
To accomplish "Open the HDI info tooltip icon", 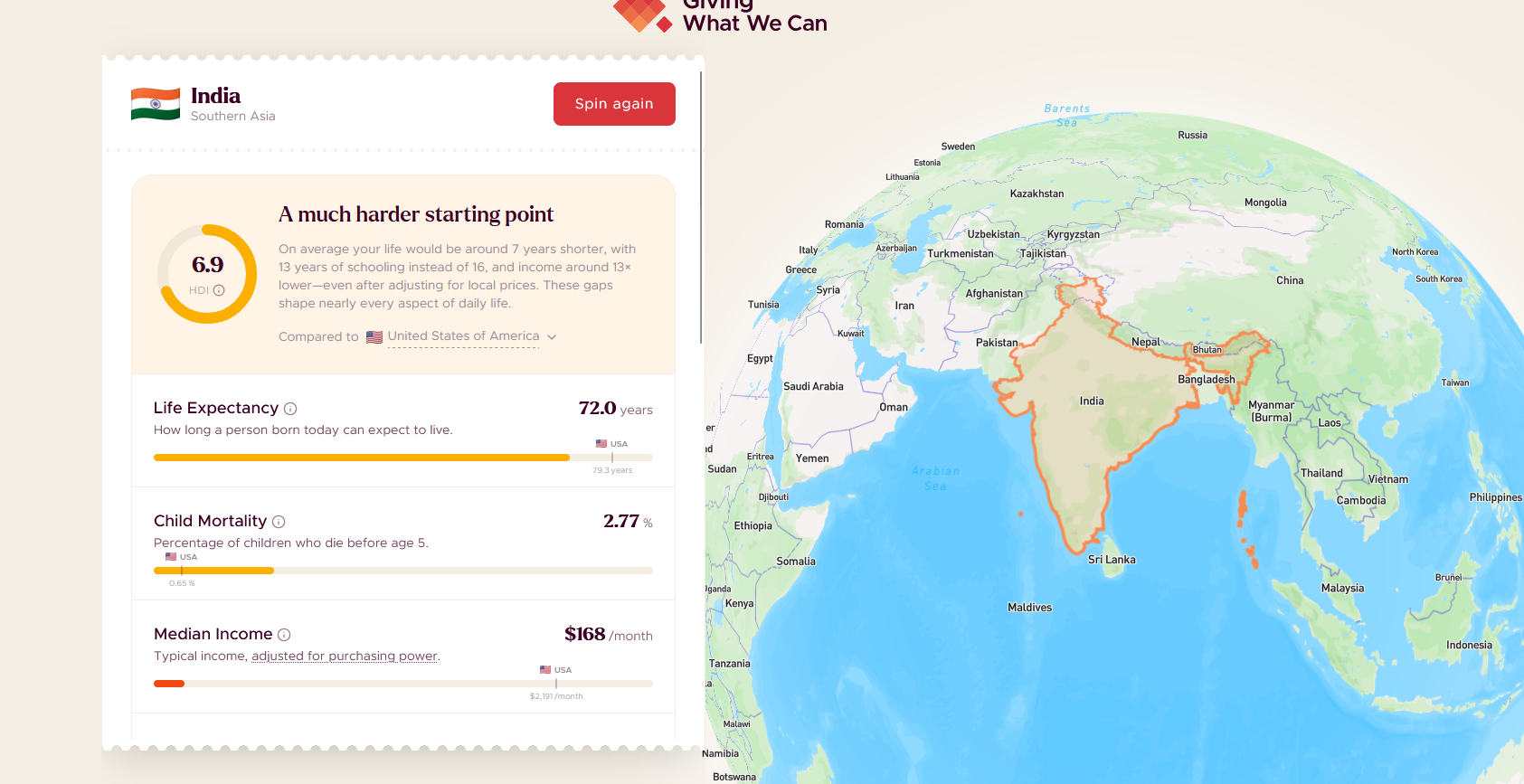I will click(219, 290).
